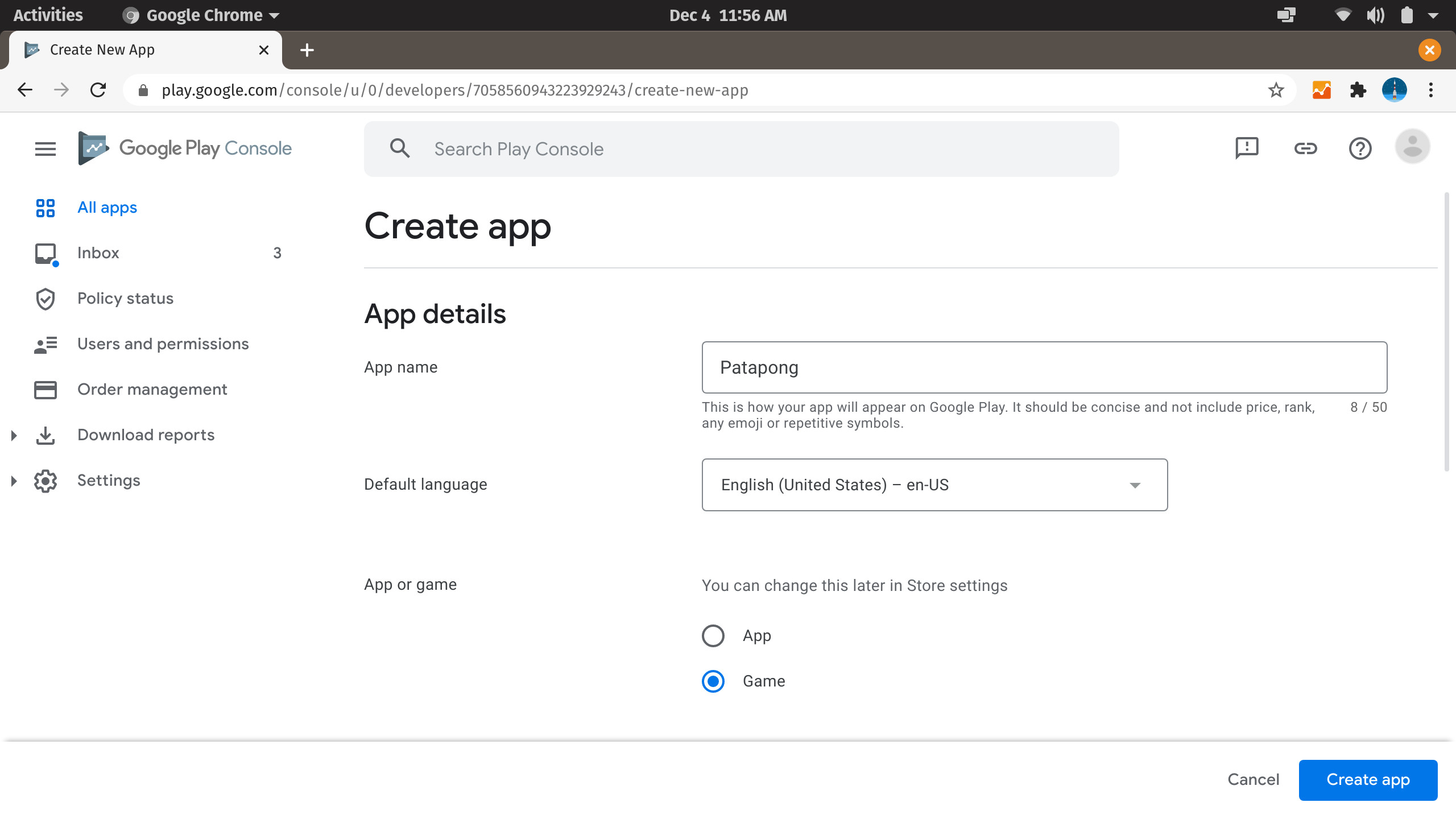
Task: Click the volume icon in top bar
Action: (1375, 15)
